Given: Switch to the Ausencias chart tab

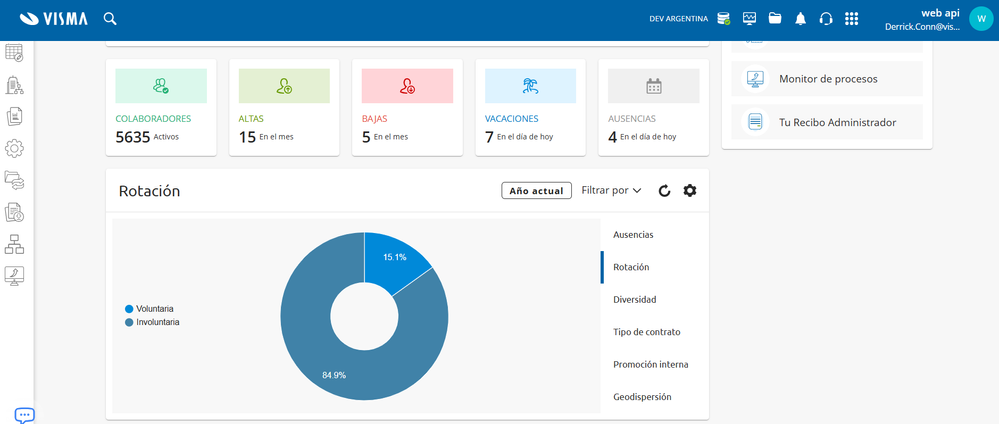Looking at the screenshot, I should 633,235.
